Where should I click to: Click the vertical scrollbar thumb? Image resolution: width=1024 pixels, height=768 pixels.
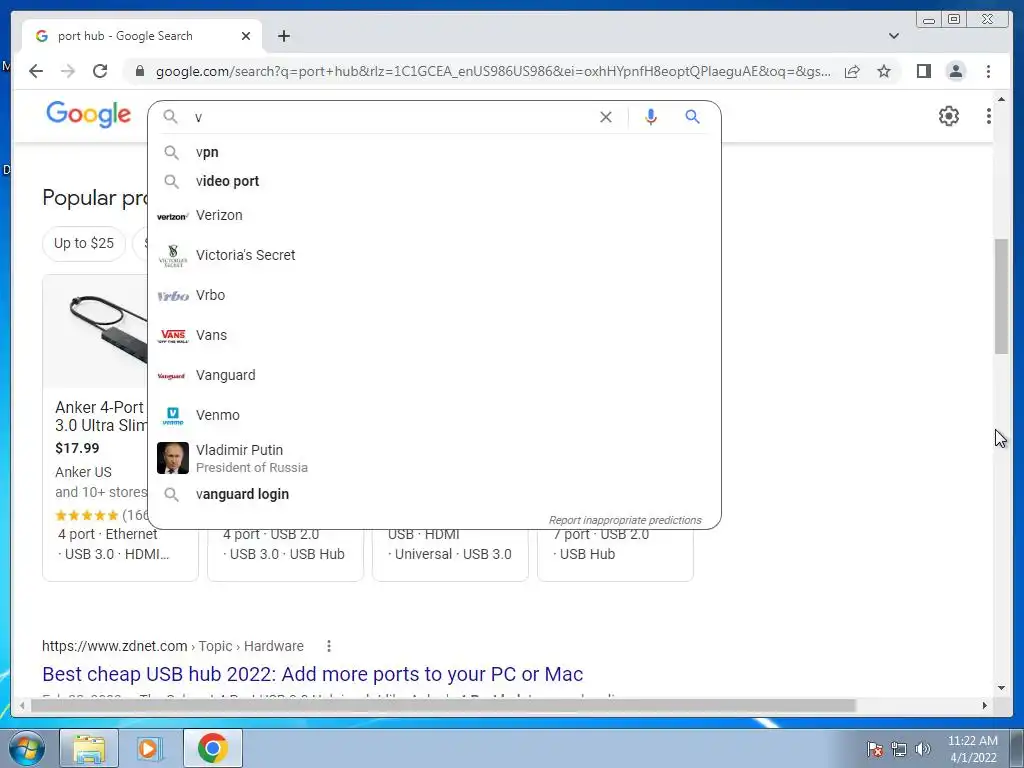pyautogui.click(x=1001, y=296)
